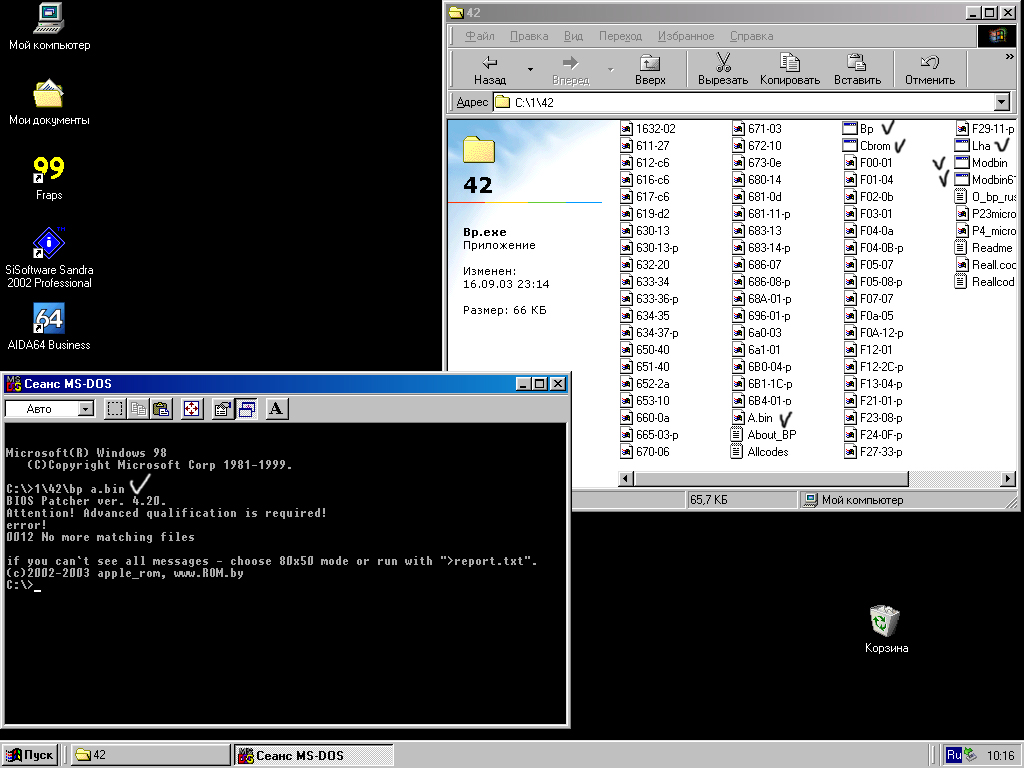Open the Назад history dropdown arrow

530,70
